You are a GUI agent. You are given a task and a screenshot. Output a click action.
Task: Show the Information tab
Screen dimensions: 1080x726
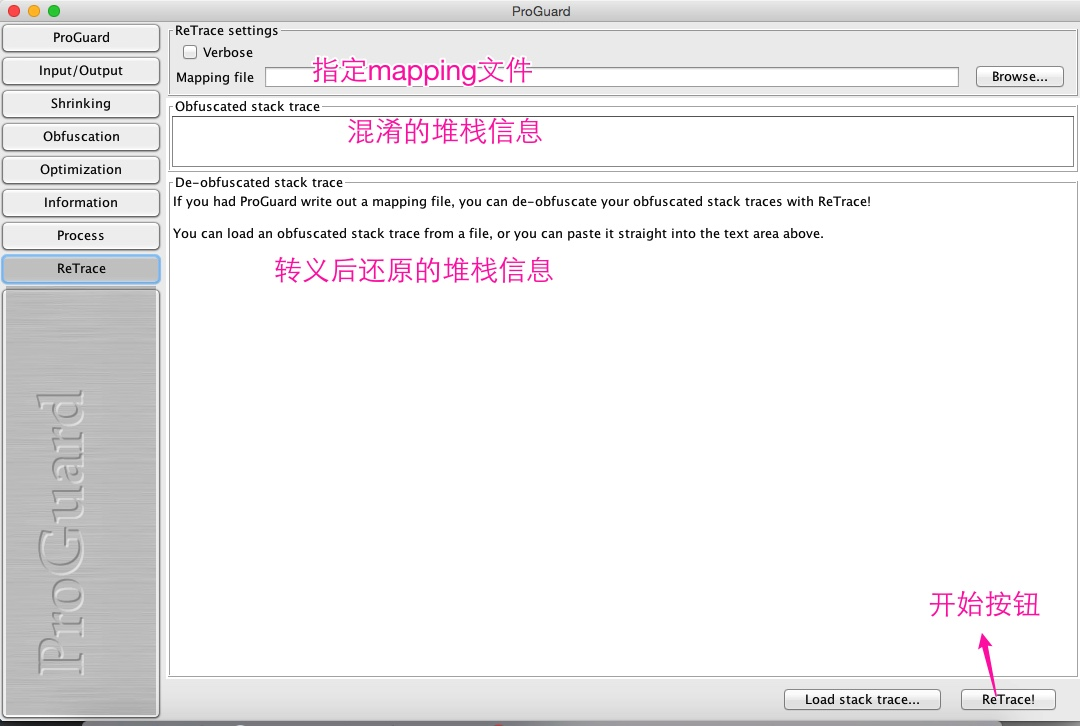pyautogui.click(x=81, y=203)
